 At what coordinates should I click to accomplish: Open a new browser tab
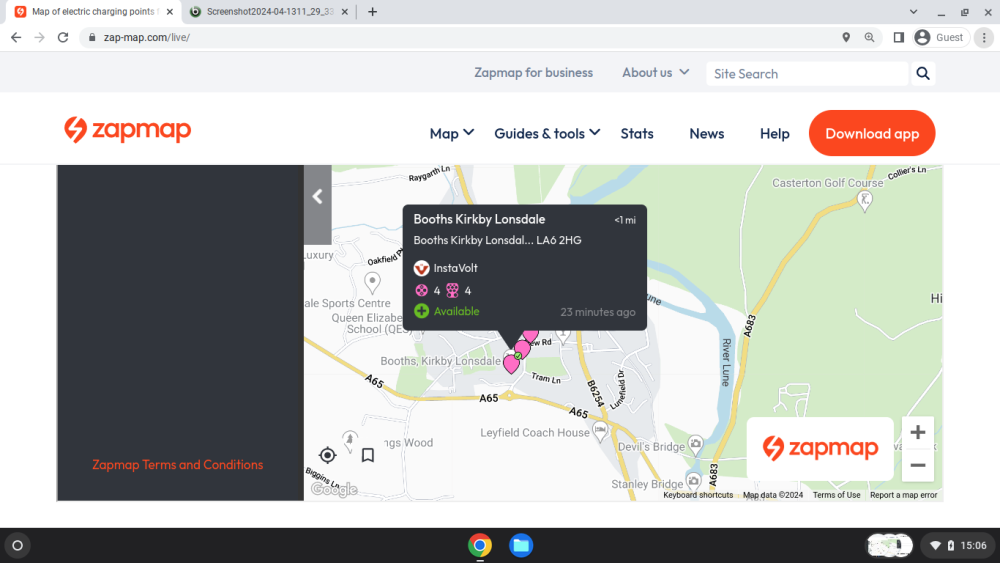click(x=372, y=11)
